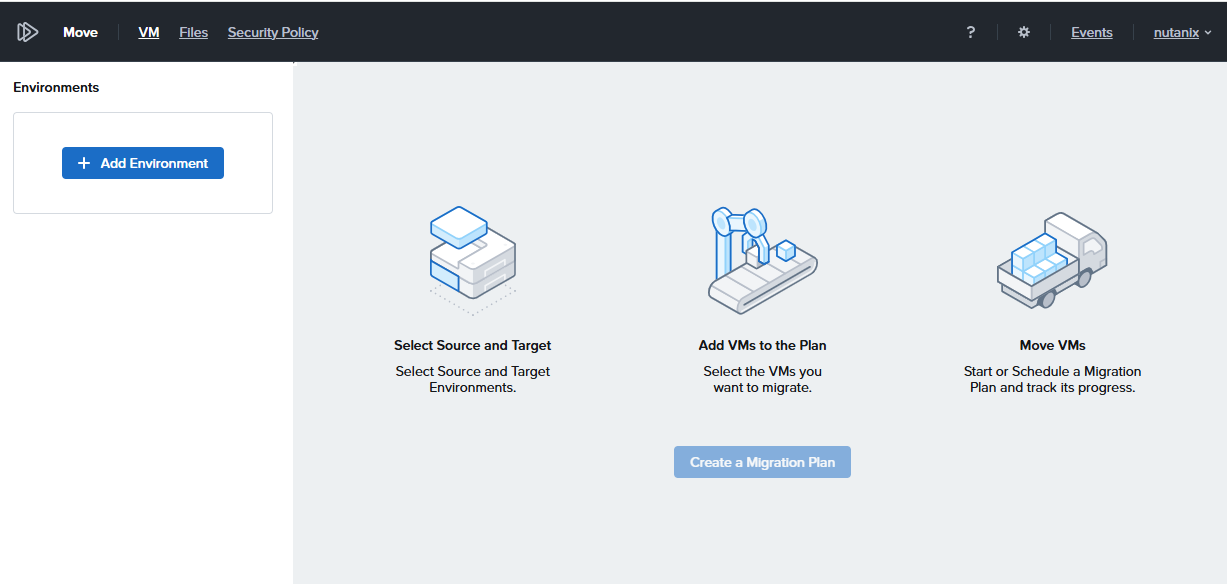1227x584 pixels.
Task: Click the Nutanix Move logo icon
Action: [x=27, y=32]
